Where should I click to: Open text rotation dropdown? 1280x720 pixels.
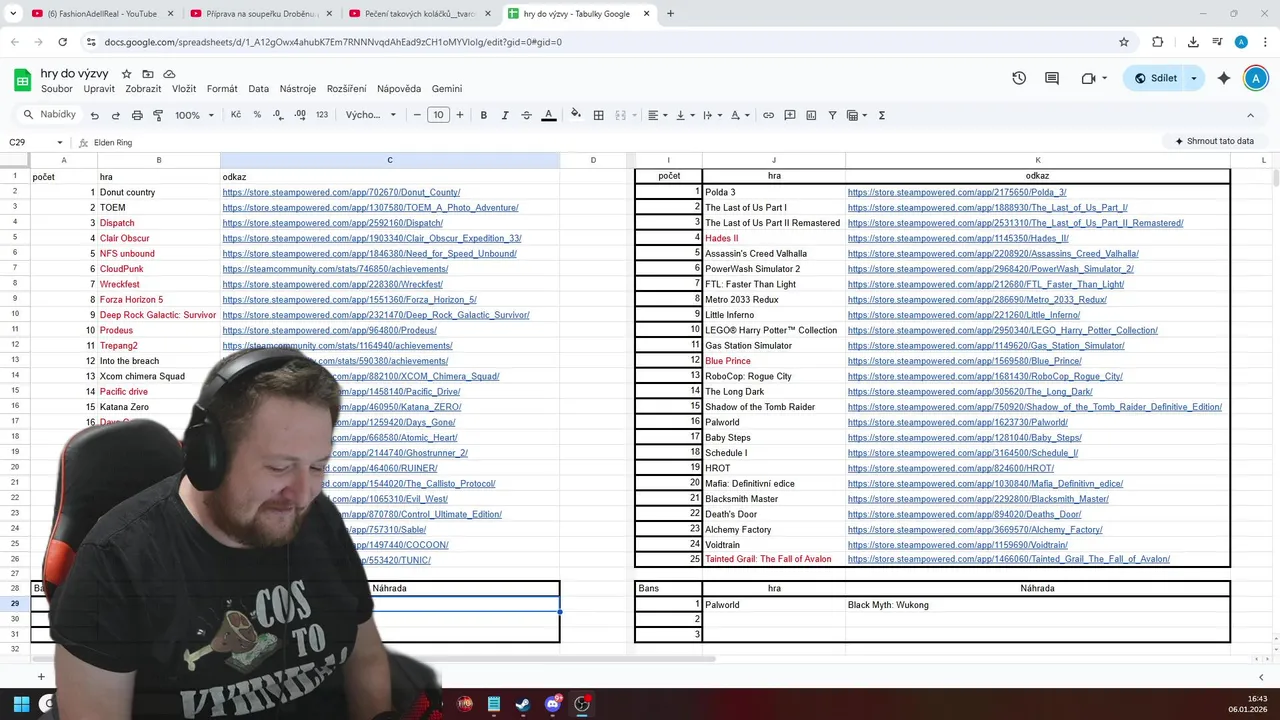pos(739,115)
